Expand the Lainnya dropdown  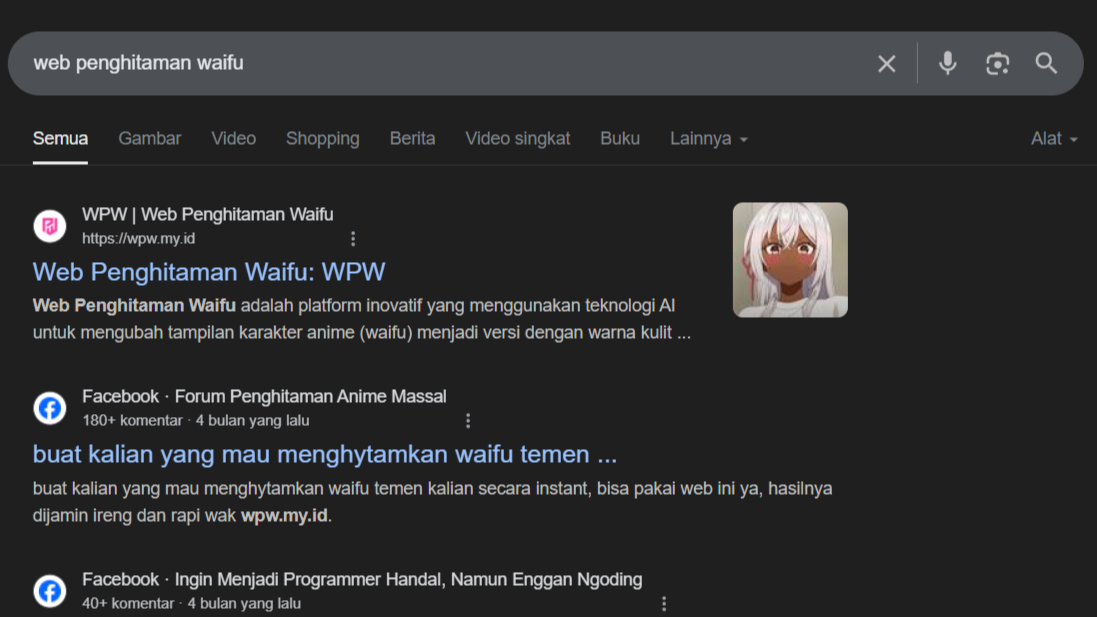tap(708, 138)
